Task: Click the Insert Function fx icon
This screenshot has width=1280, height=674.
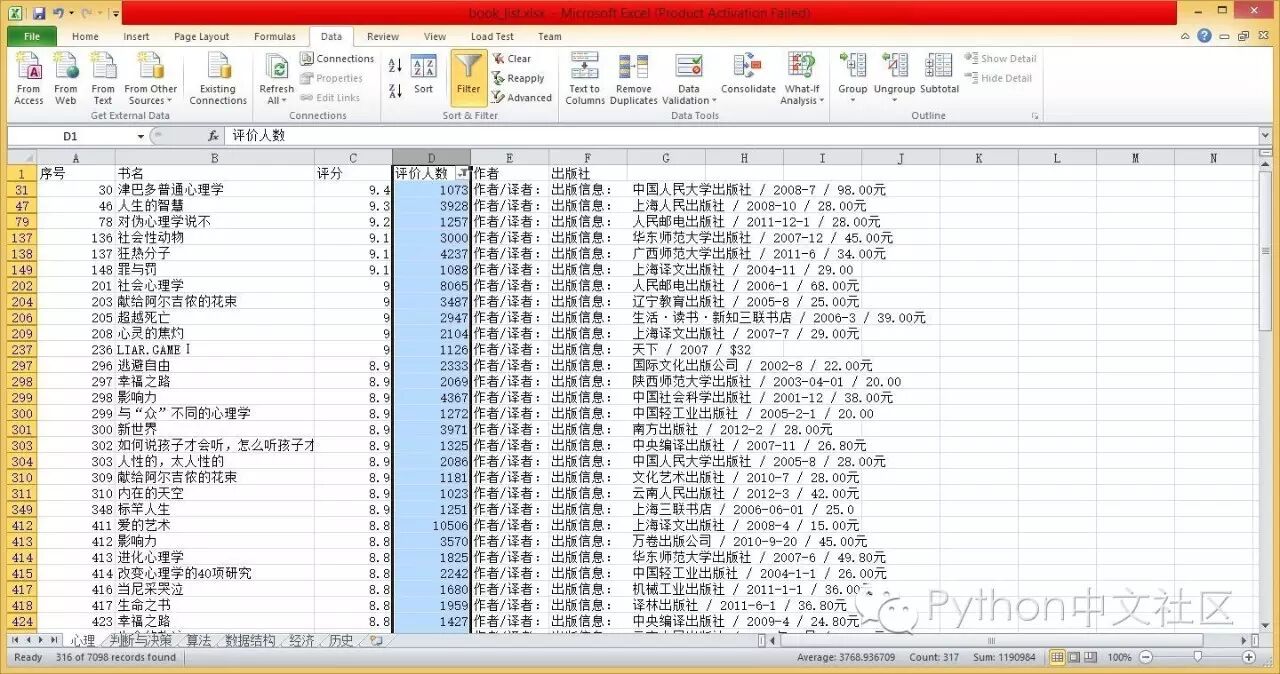Action: pyautogui.click(x=213, y=136)
